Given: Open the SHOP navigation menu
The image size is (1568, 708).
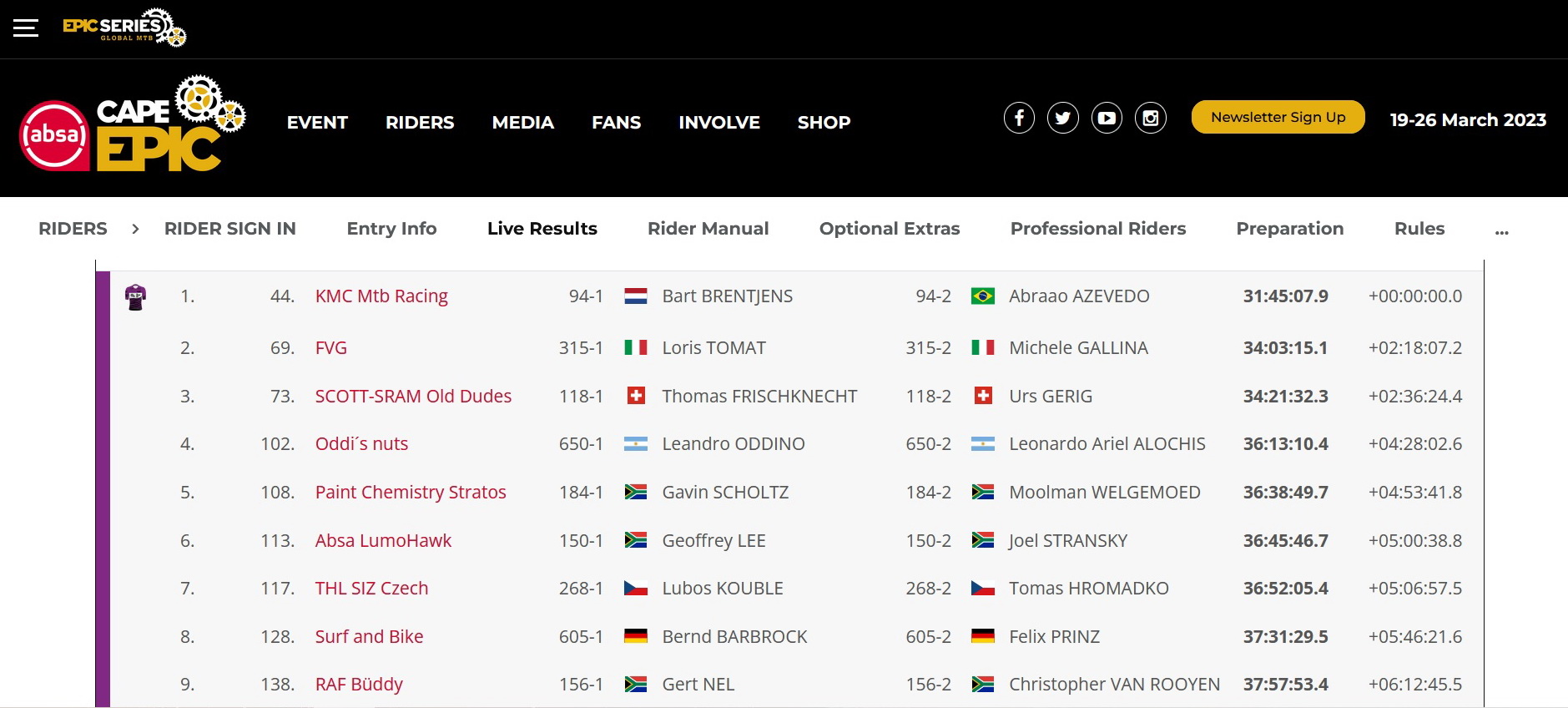Looking at the screenshot, I should pyautogui.click(x=824, y=123).
